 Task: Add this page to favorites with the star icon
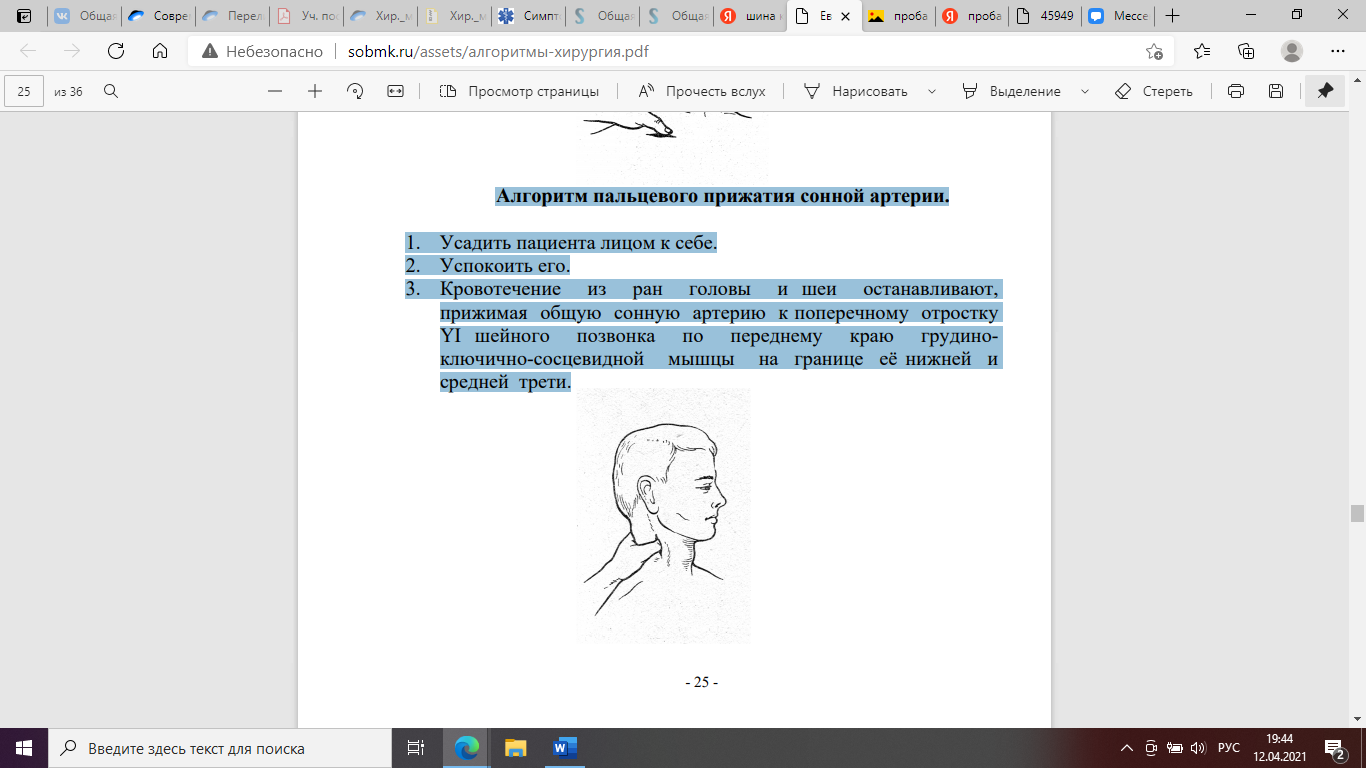coord(1154,52)
